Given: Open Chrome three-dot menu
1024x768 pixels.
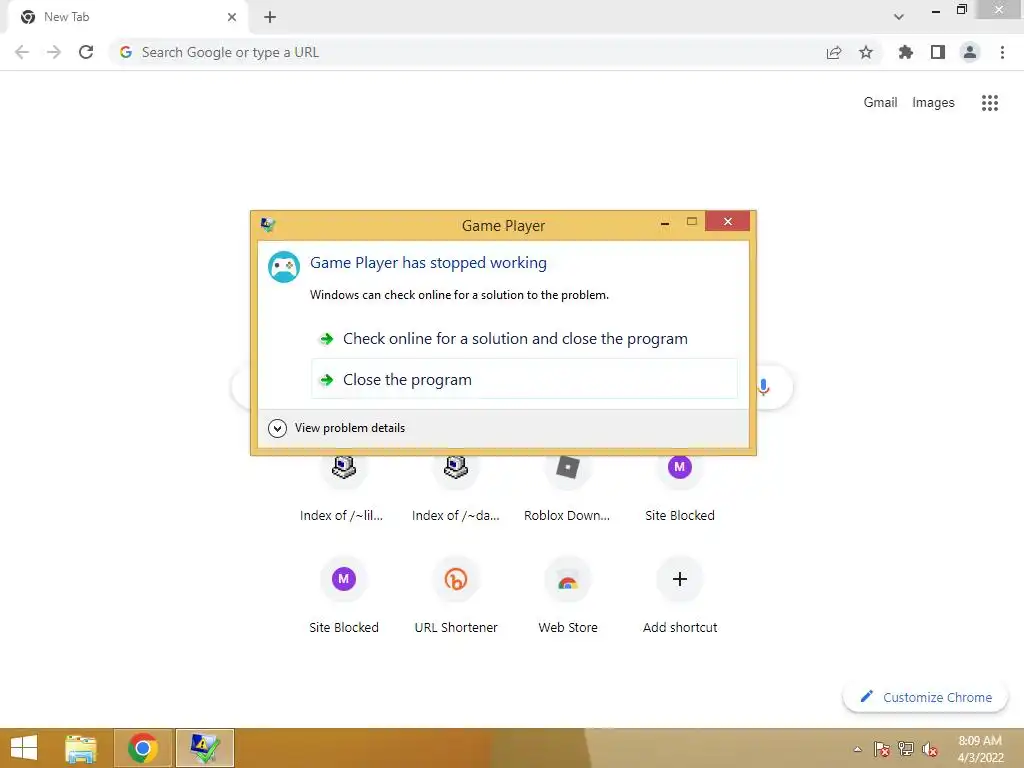Looking at the screenshot, I should (1002, 52).
